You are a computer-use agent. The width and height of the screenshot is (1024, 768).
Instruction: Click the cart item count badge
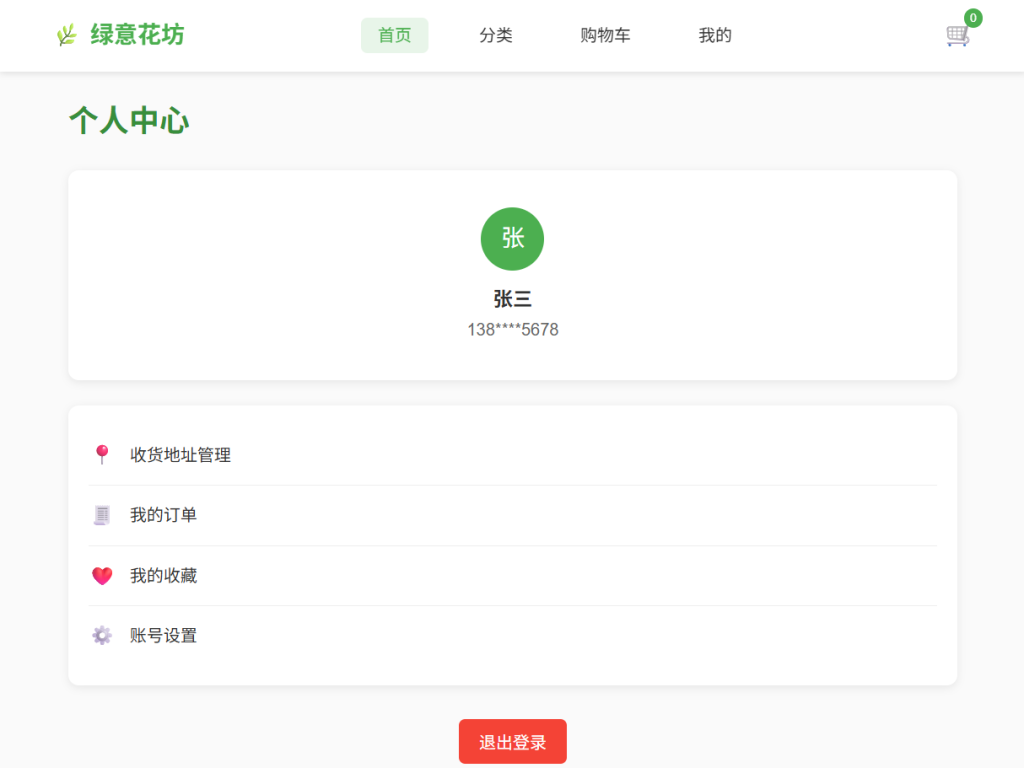[x=973, y=18]
